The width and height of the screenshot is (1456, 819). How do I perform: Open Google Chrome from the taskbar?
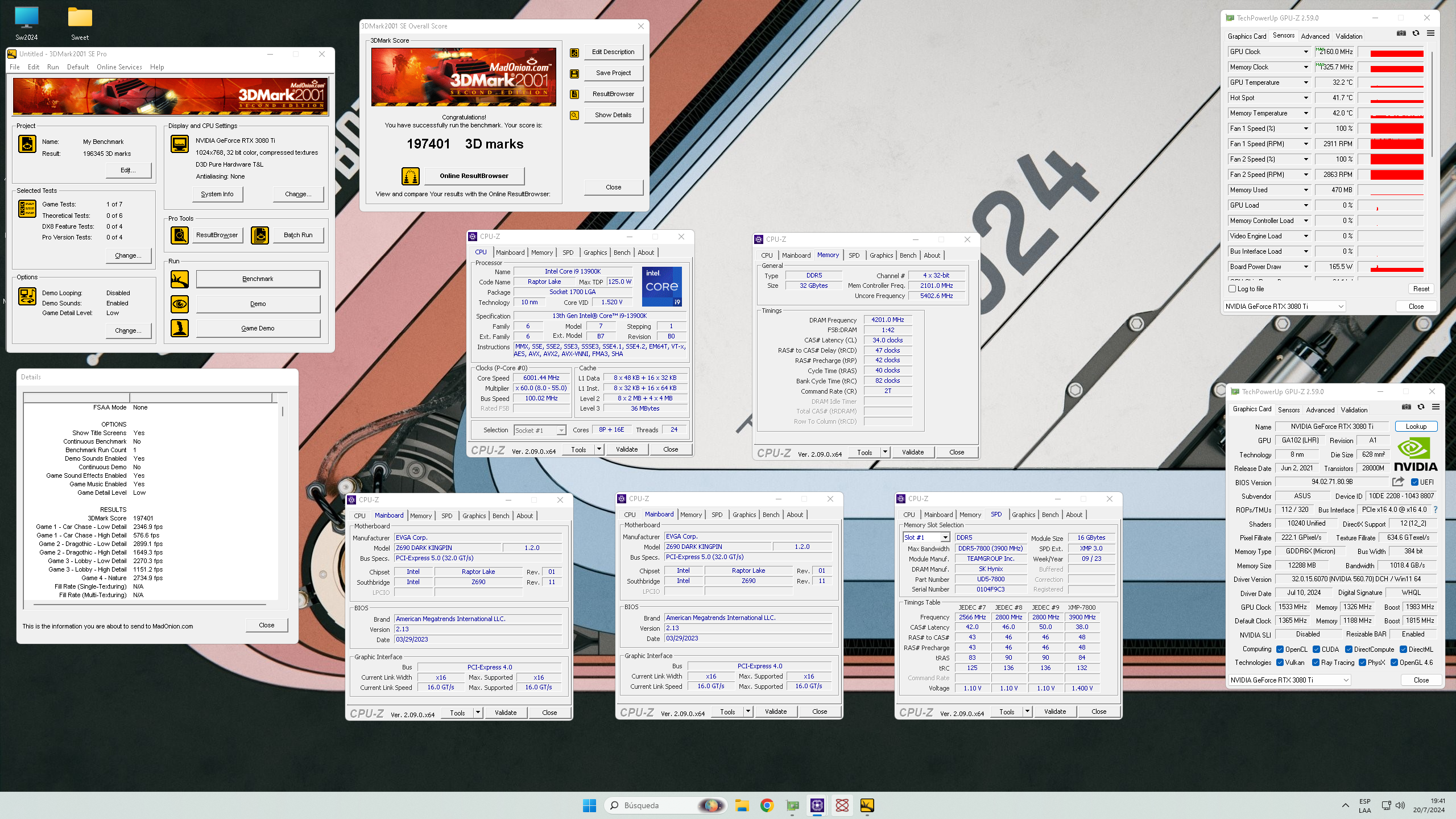pyautogui.click(x=767, y=805)
